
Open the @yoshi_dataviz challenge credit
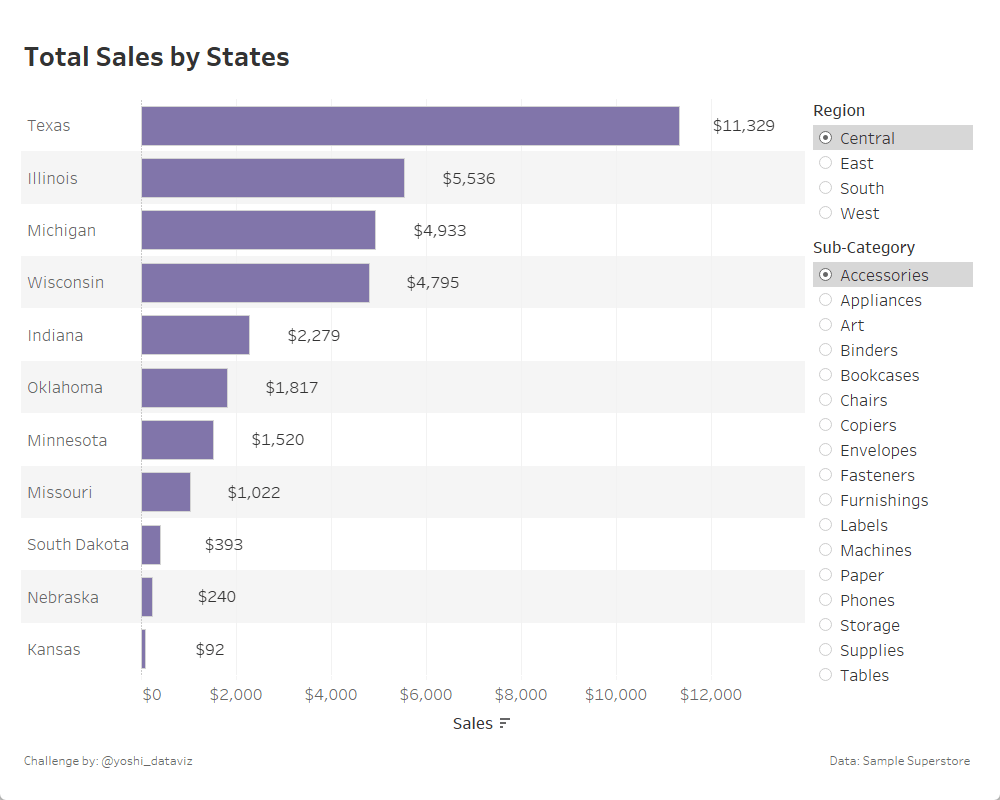coord(146,761)
